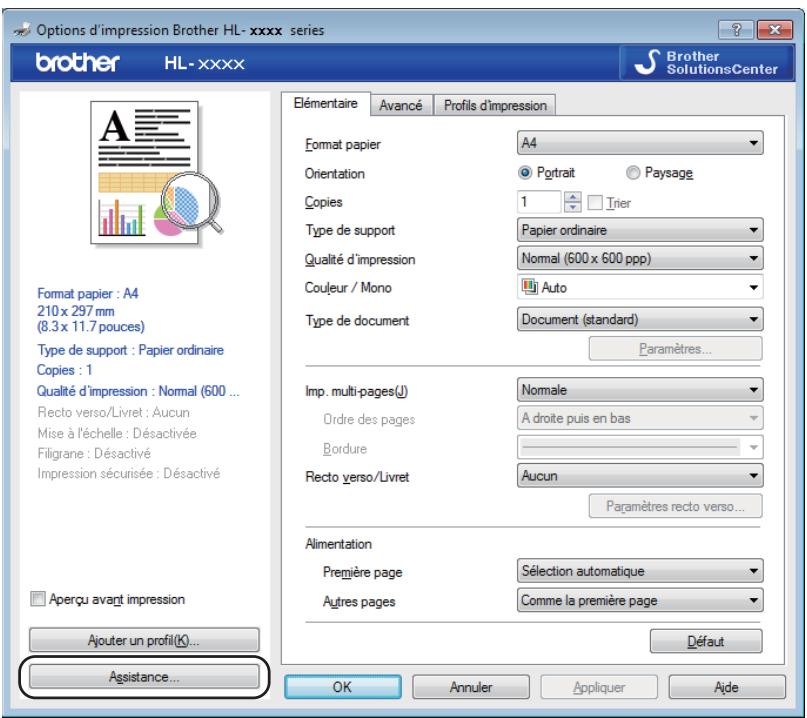Click the Assistance button
This screenshot has width=807, height=718.
144,676
